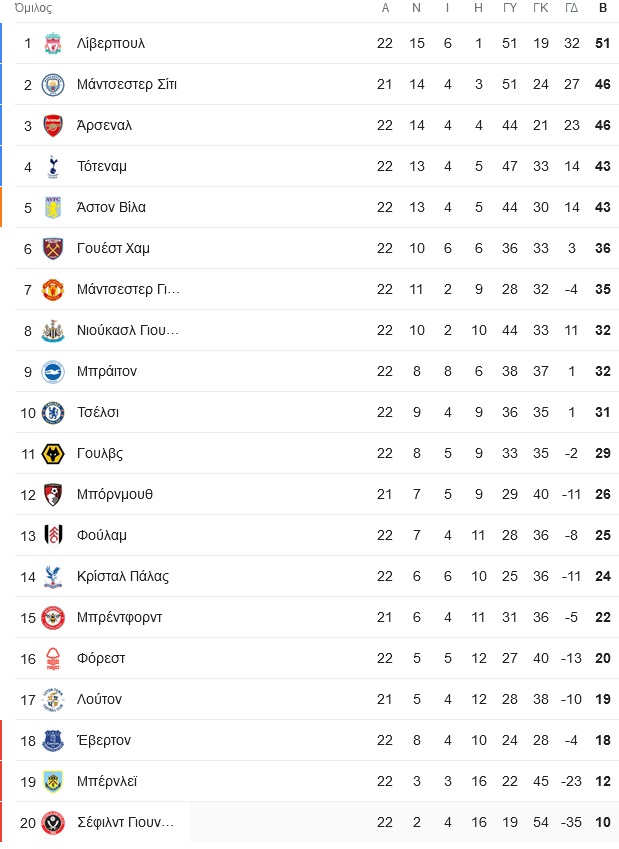Open the Μπράιτον team name

coord(107,371)
